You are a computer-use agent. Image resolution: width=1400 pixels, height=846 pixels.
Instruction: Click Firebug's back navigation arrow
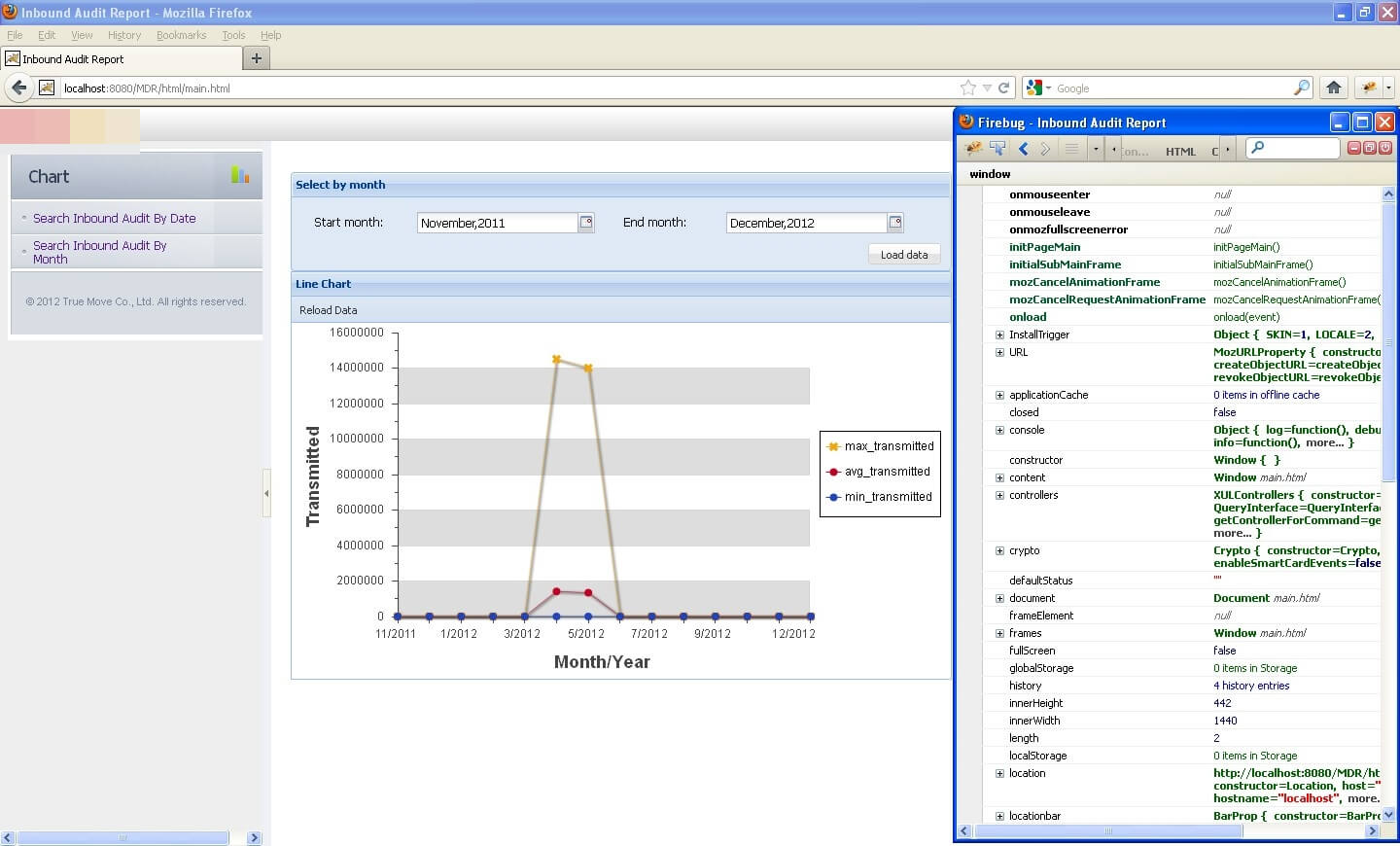[1022, 149]
